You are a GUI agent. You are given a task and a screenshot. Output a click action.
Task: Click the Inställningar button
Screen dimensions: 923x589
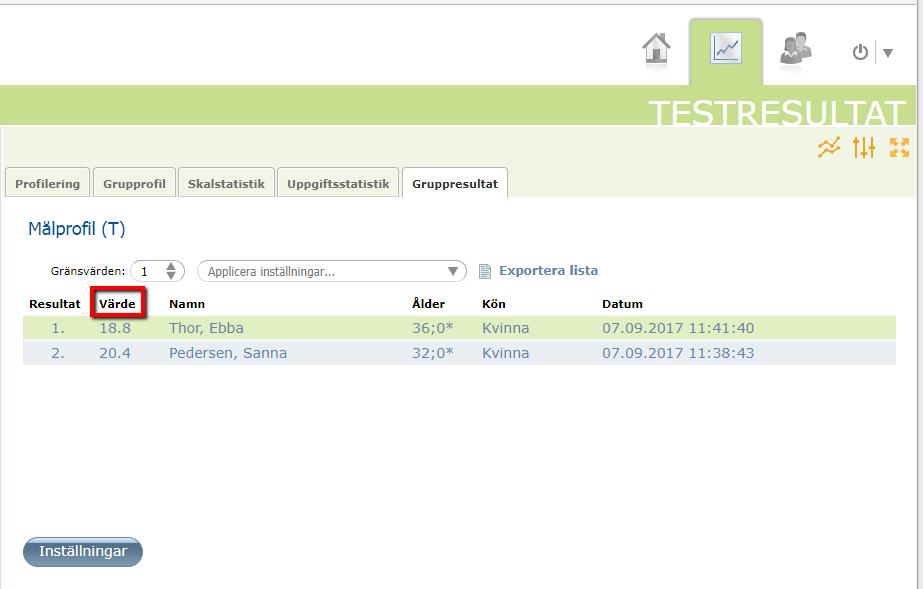click(x=83, y=551)
